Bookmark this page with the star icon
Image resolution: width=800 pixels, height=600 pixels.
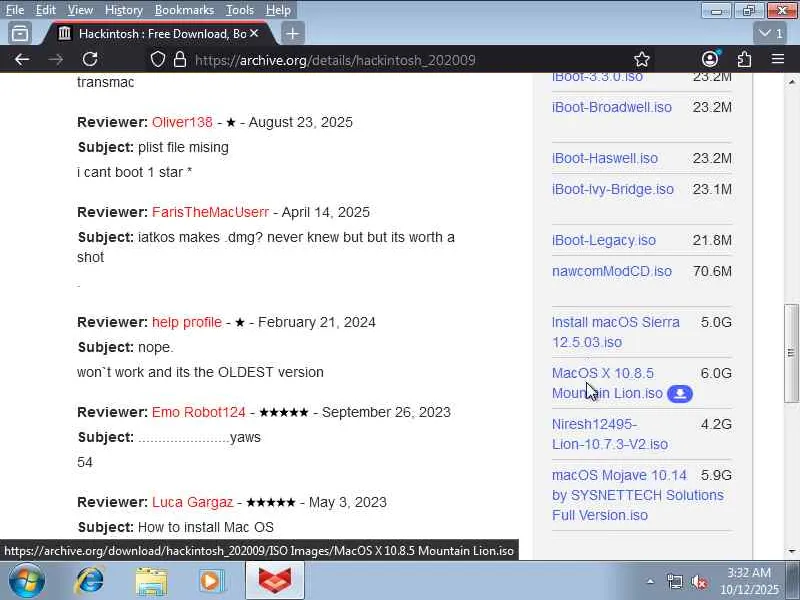pos(642,60)
